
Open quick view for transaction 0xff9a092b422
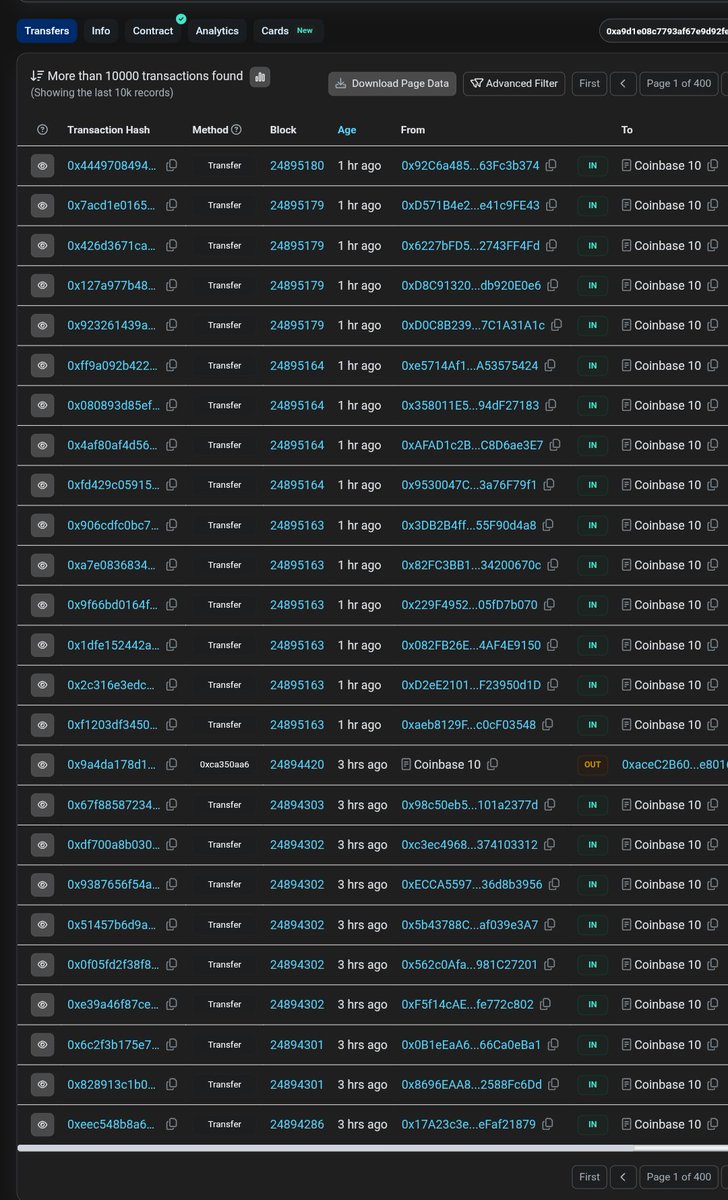(x=42, y=365)
